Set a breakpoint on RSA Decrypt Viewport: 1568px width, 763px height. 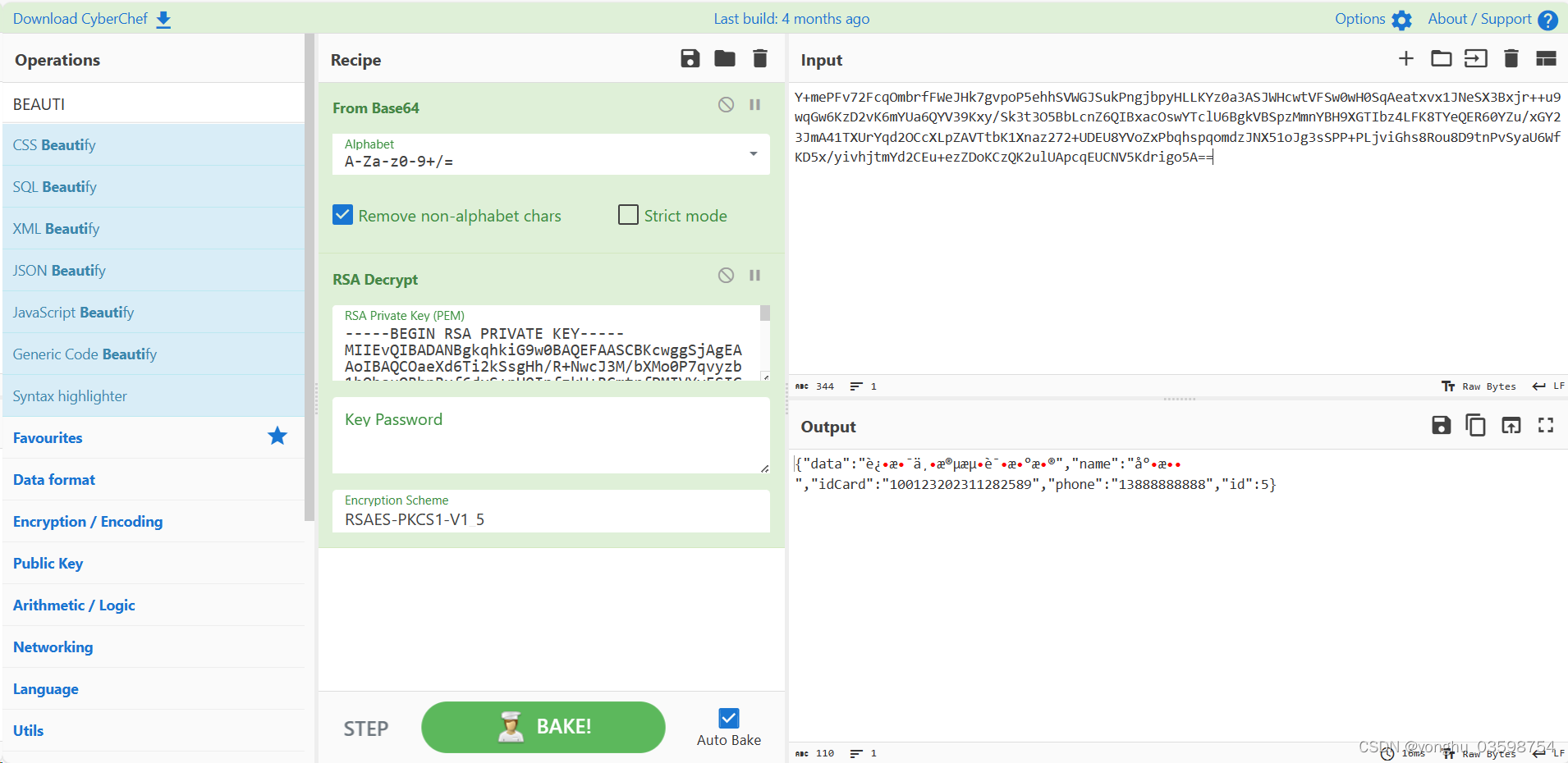tap(754, 275)
